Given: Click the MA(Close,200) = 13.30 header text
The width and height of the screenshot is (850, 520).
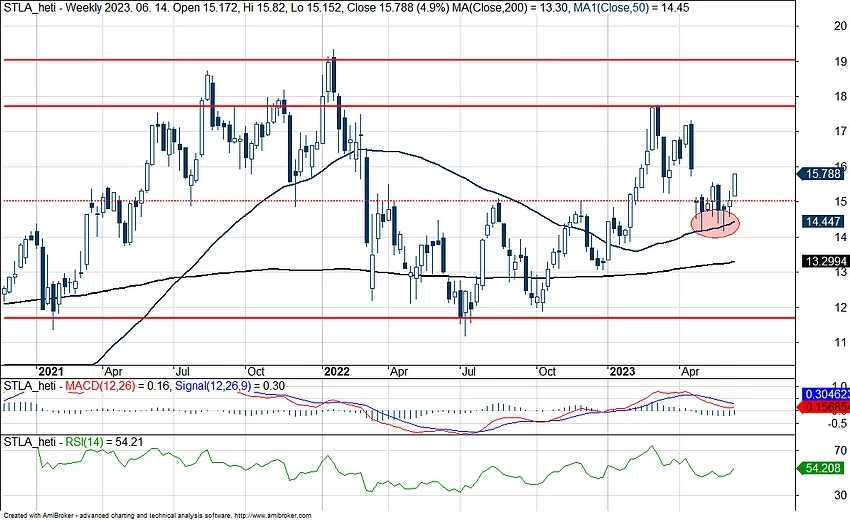Looking at the screenshot, I should [x=511, y=8].
